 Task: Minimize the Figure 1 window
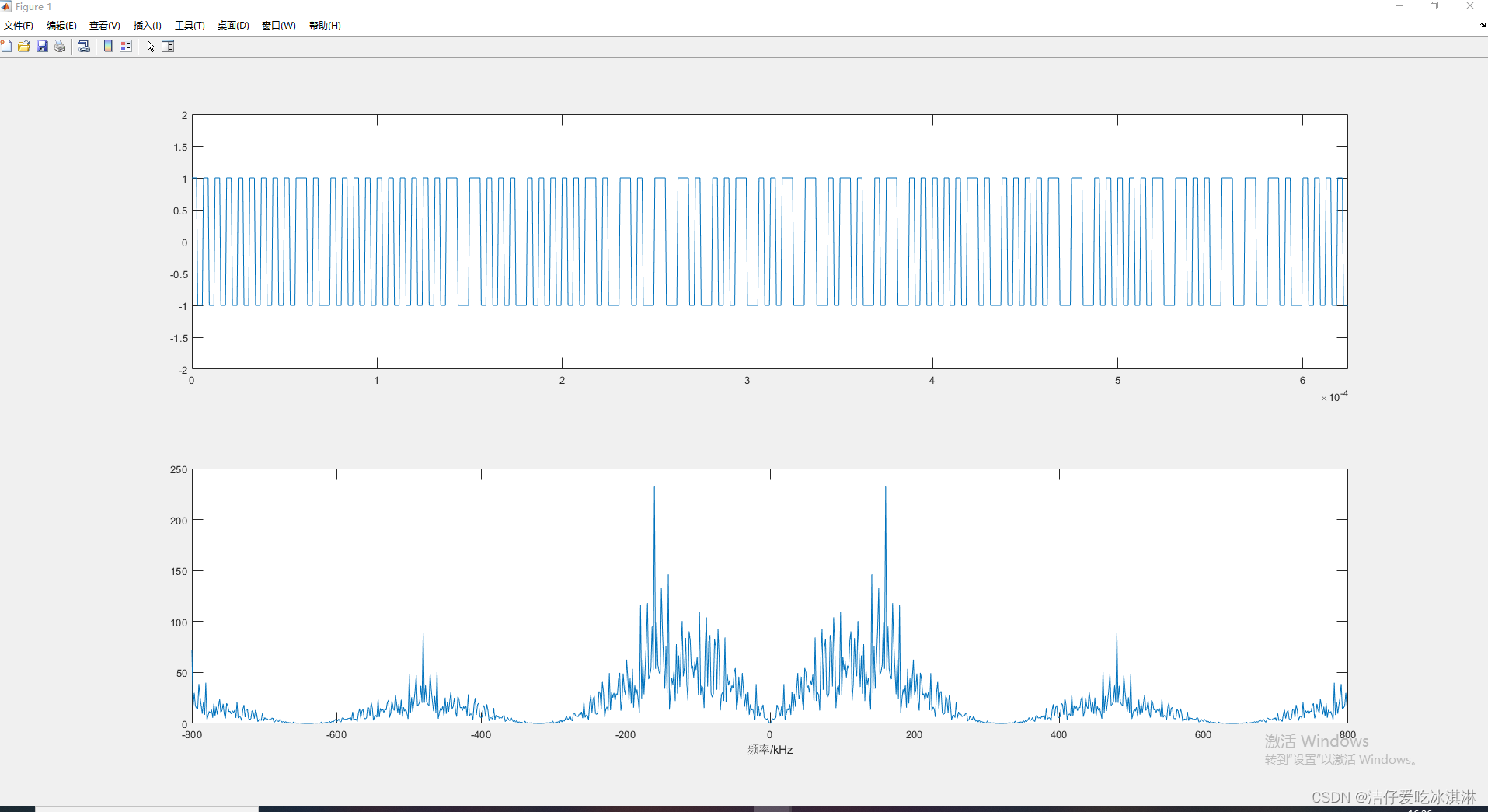(x=1399, y=6)
